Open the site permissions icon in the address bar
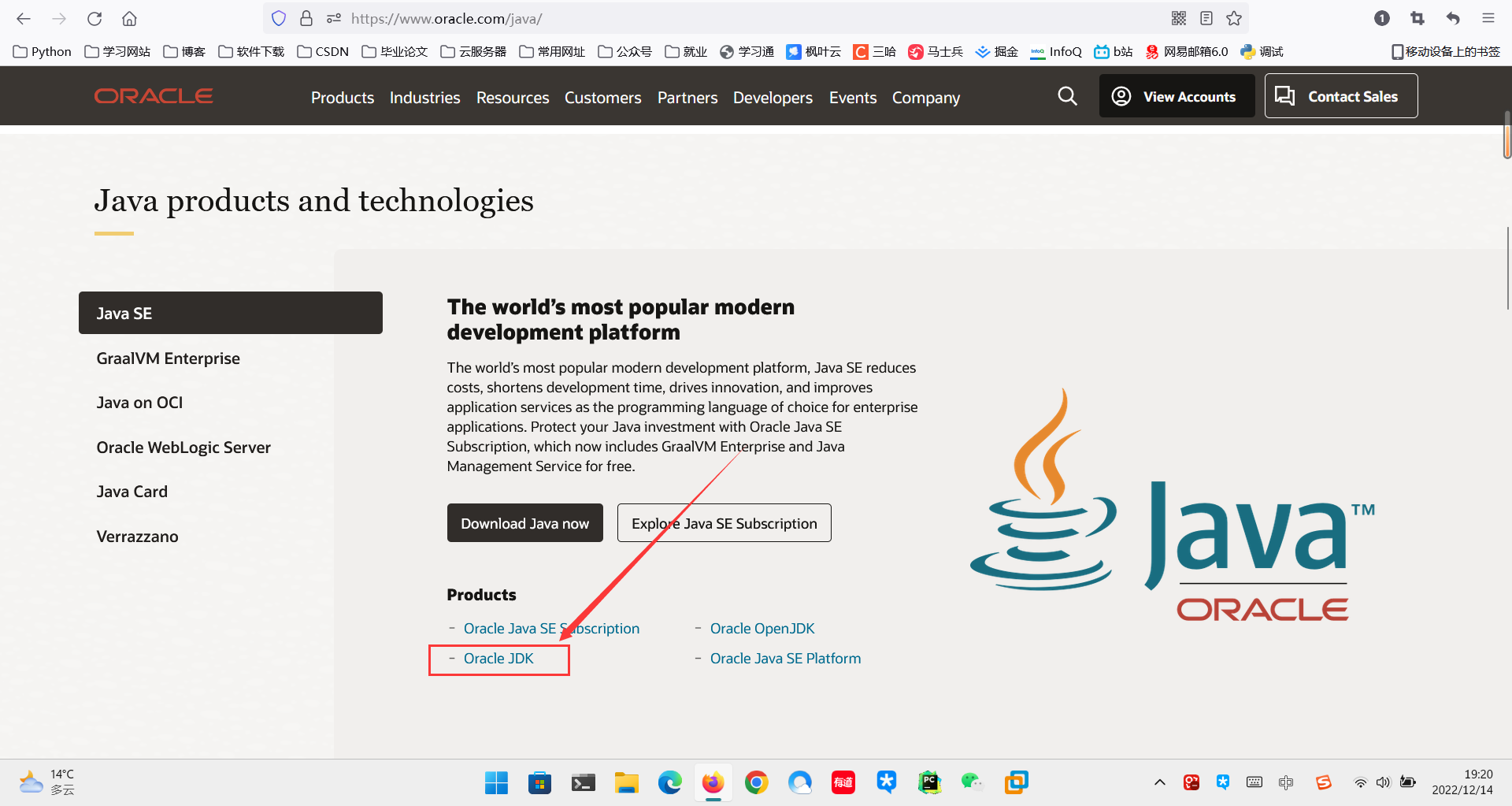This screenshot has width=1512, height=806. 334,18
